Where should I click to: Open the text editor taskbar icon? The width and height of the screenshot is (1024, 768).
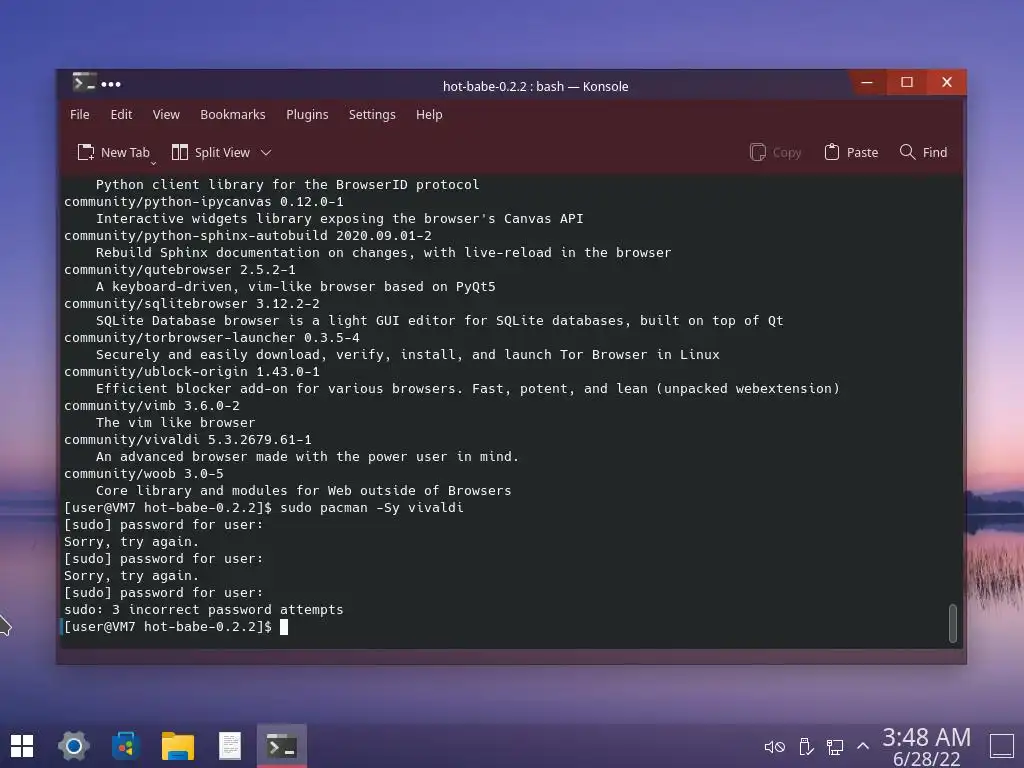click(230, 746)
